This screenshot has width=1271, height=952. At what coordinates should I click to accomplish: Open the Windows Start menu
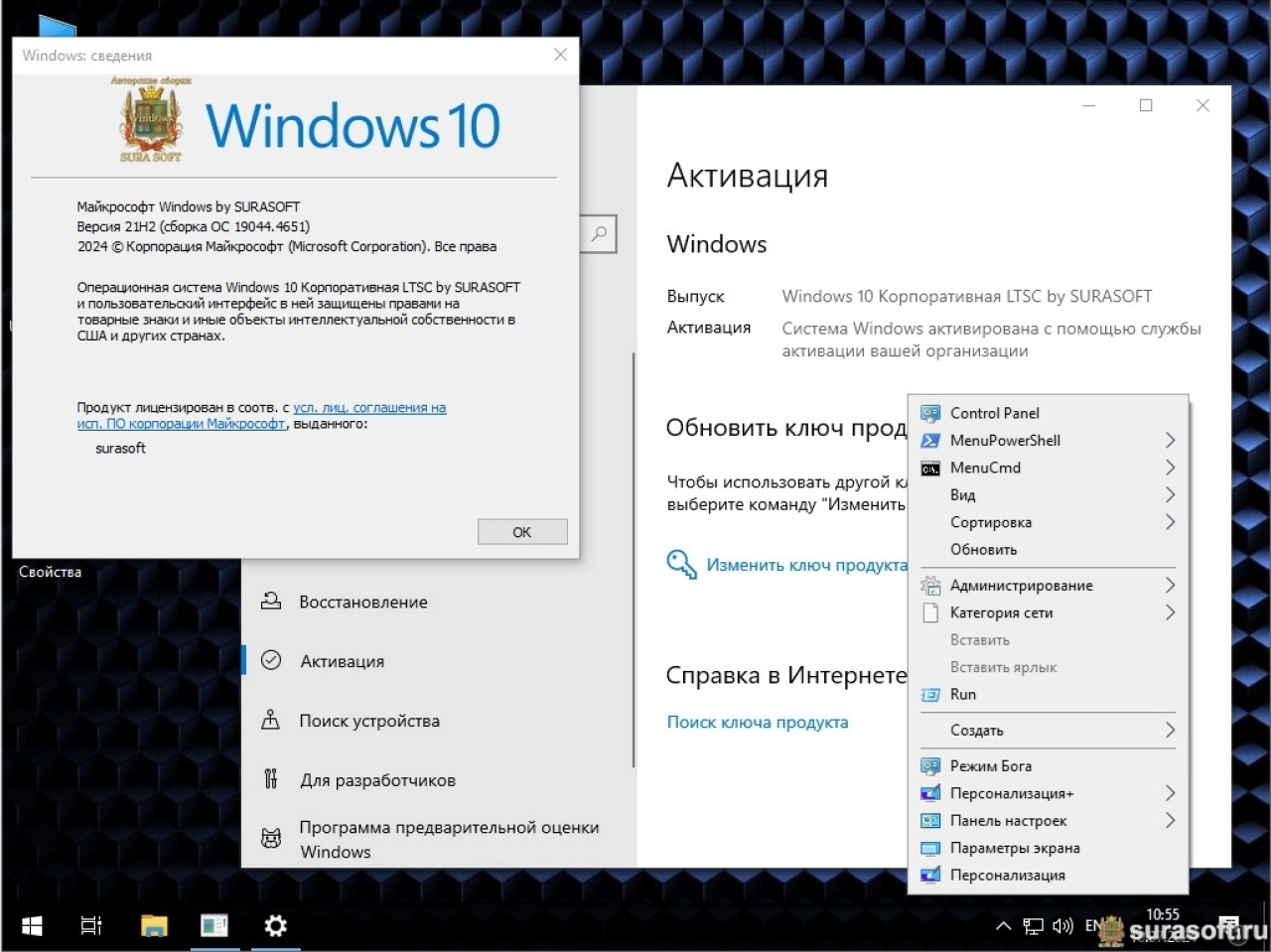tap(32, 926)
